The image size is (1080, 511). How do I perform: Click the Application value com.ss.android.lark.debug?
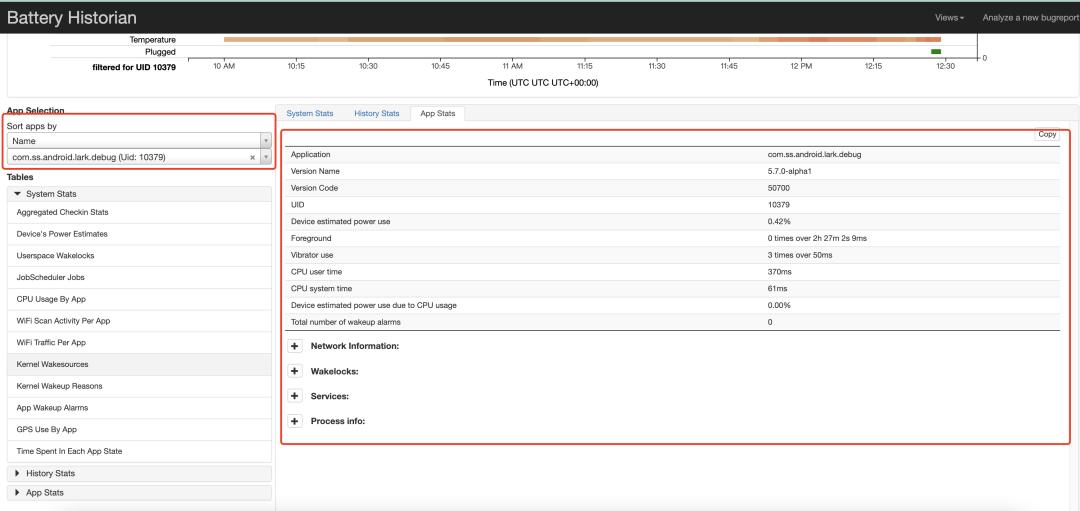pos(814,154)
